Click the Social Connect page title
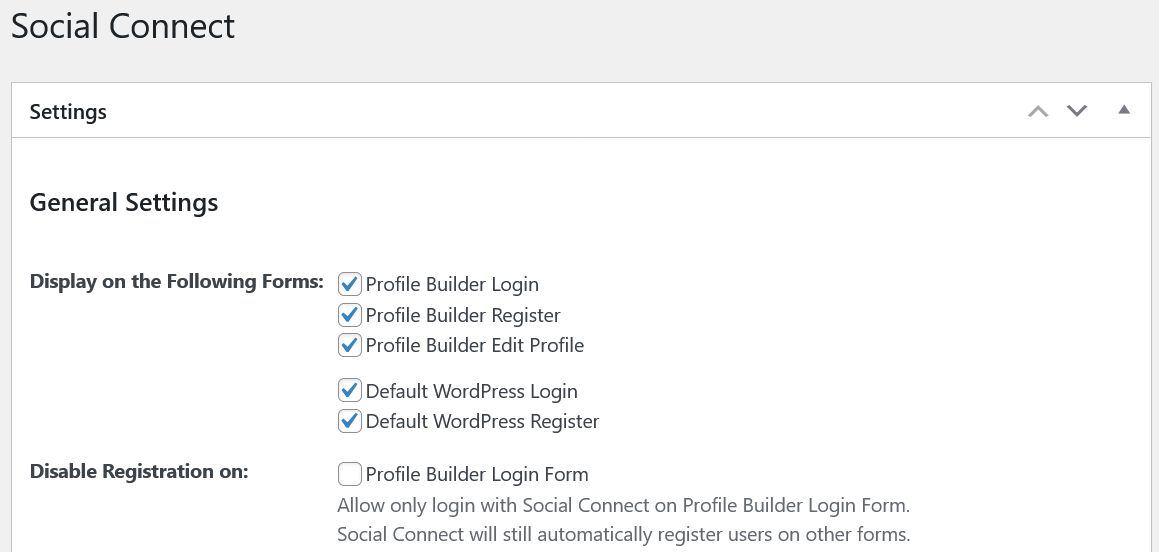The width and height of the screenshot is (1159, 552). 123,26
